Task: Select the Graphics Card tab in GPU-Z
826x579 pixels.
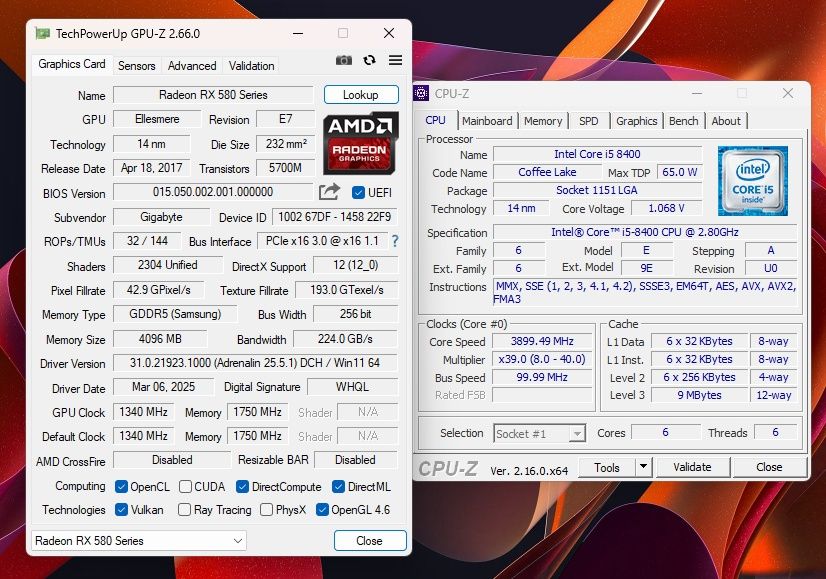Action: pyautogui.click(x=72, y=64)
